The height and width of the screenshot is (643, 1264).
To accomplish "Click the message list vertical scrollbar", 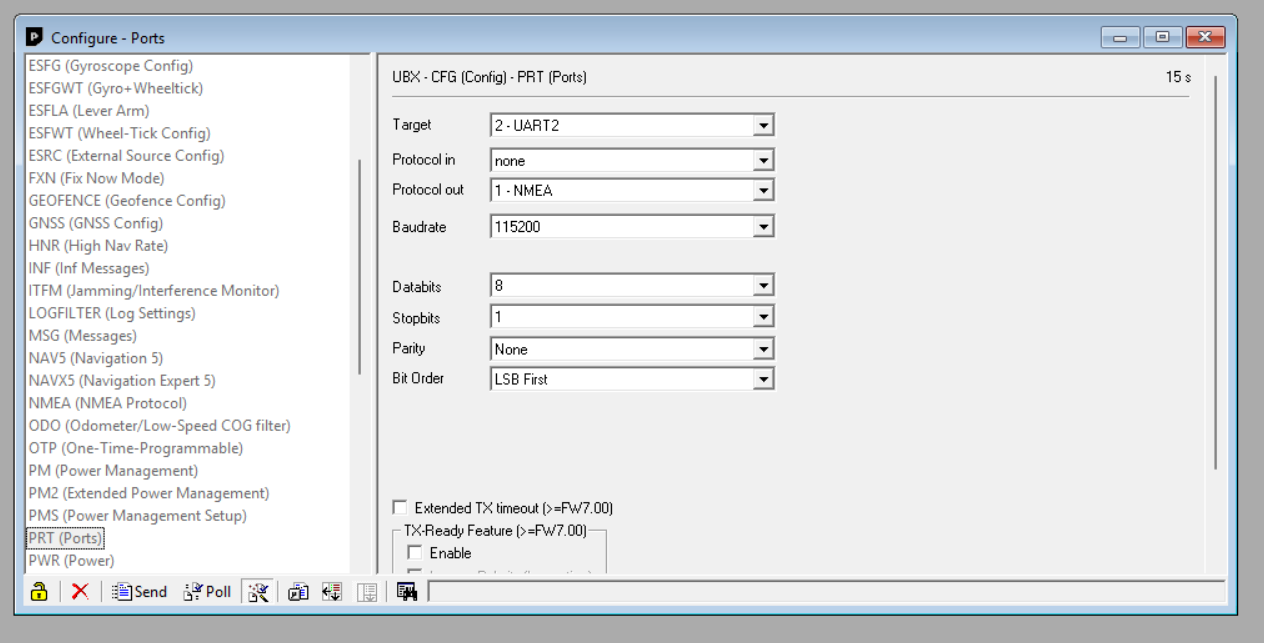I will (359, 266).
